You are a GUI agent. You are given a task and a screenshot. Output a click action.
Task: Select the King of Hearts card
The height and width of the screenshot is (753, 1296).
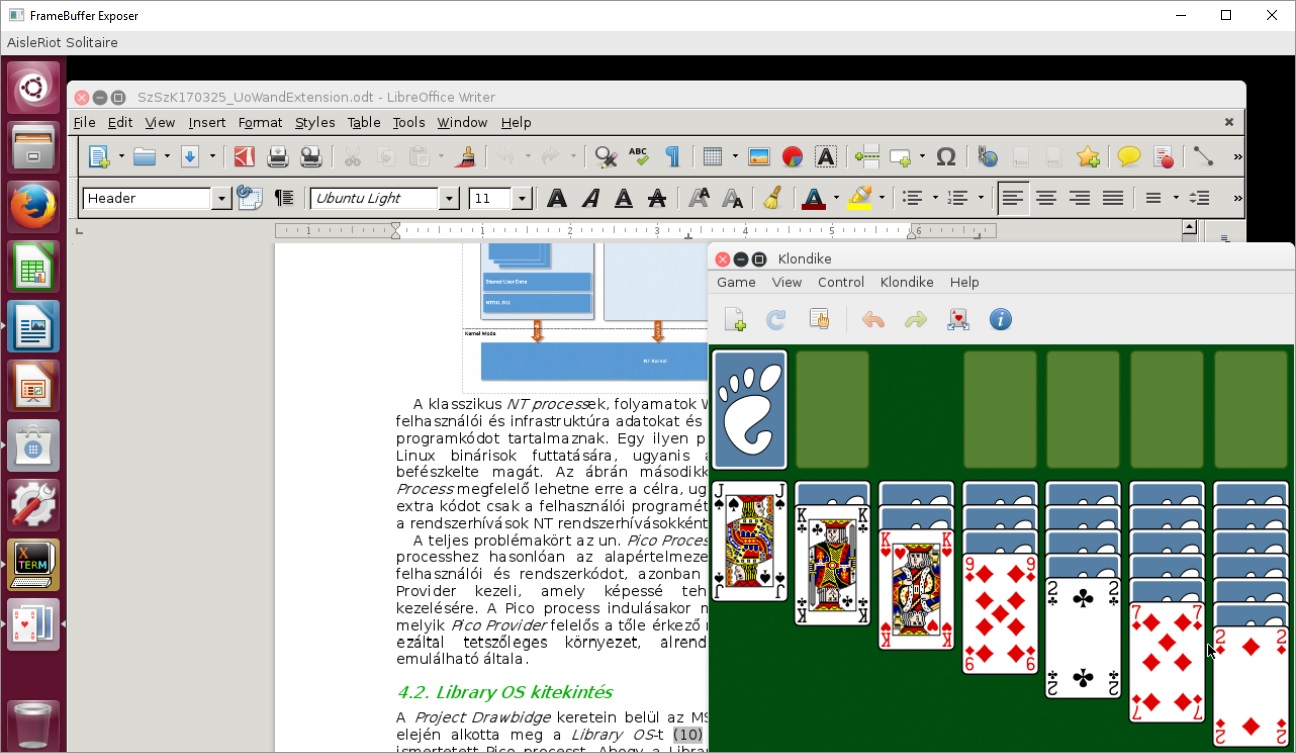click(x=916, y=590)
